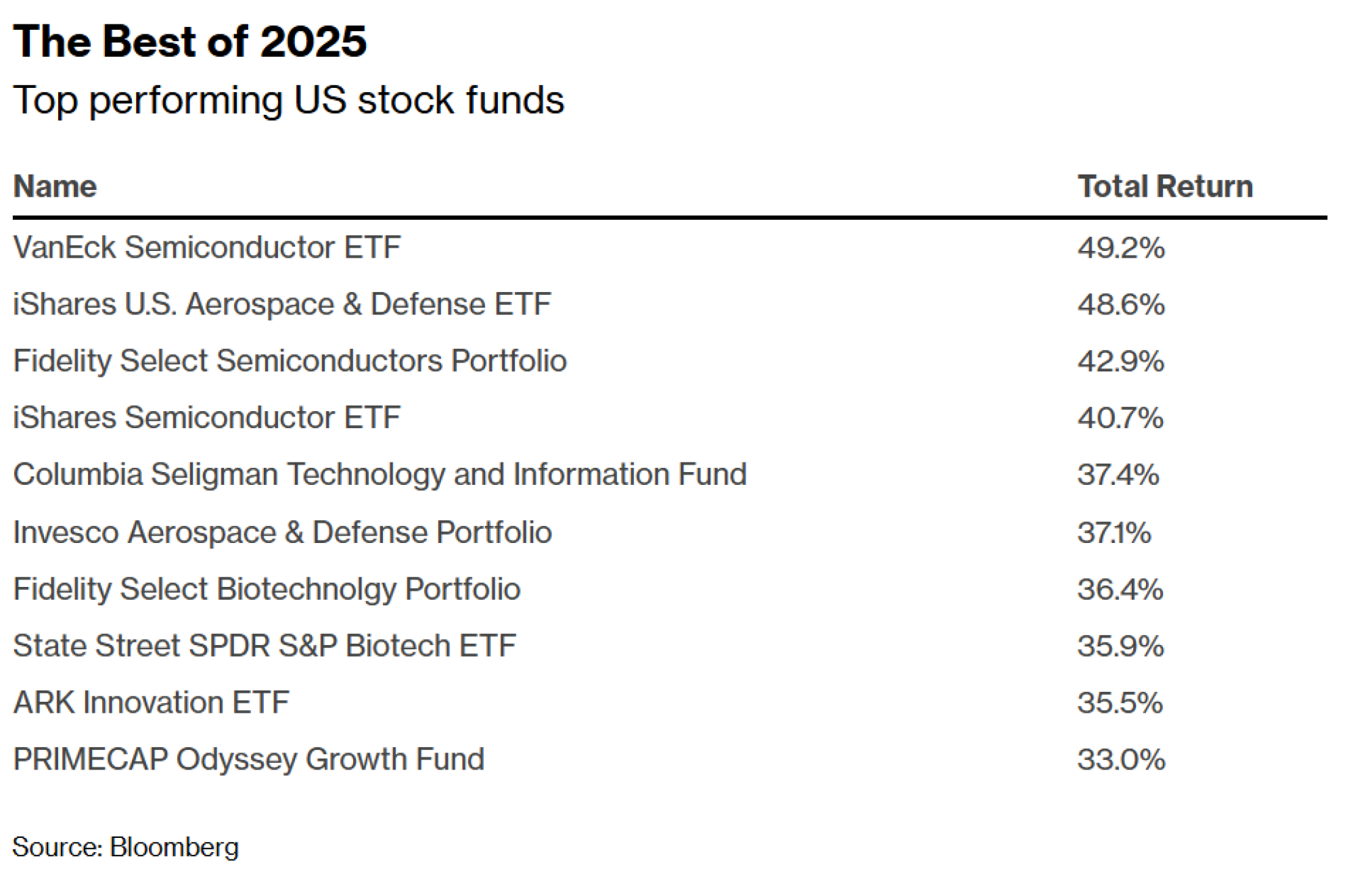This screenshot has height=896, width=1353.
Task: Click the Name column header
Action: tap(55, 187)
